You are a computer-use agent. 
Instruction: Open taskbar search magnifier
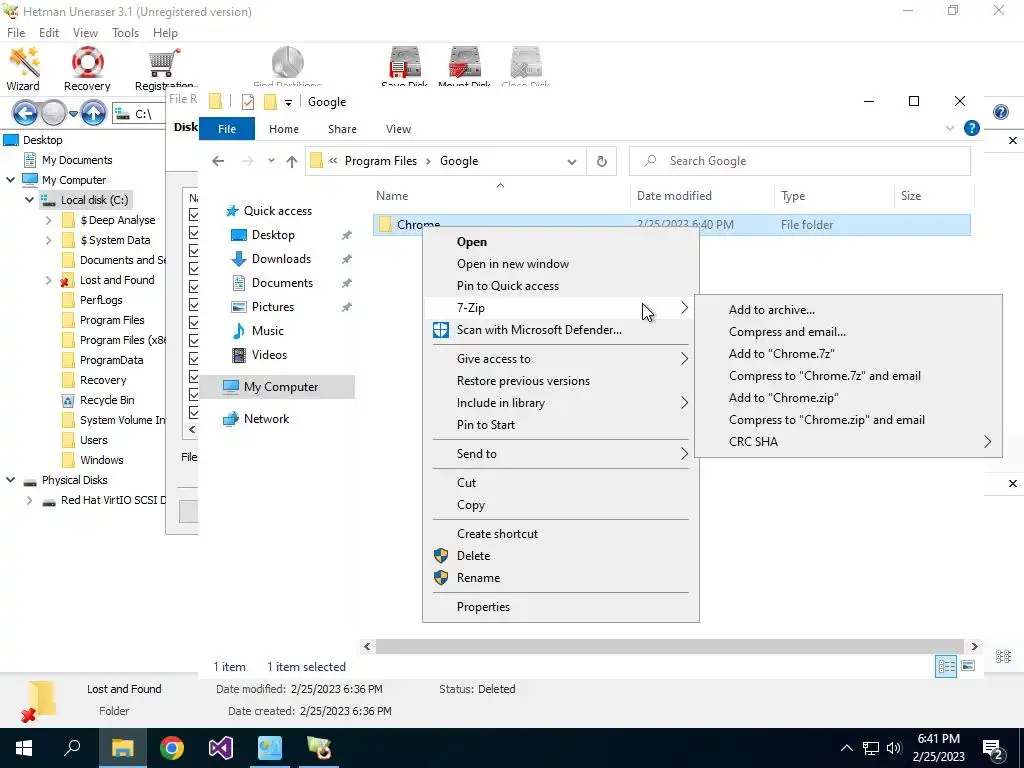tap(72, 748)
